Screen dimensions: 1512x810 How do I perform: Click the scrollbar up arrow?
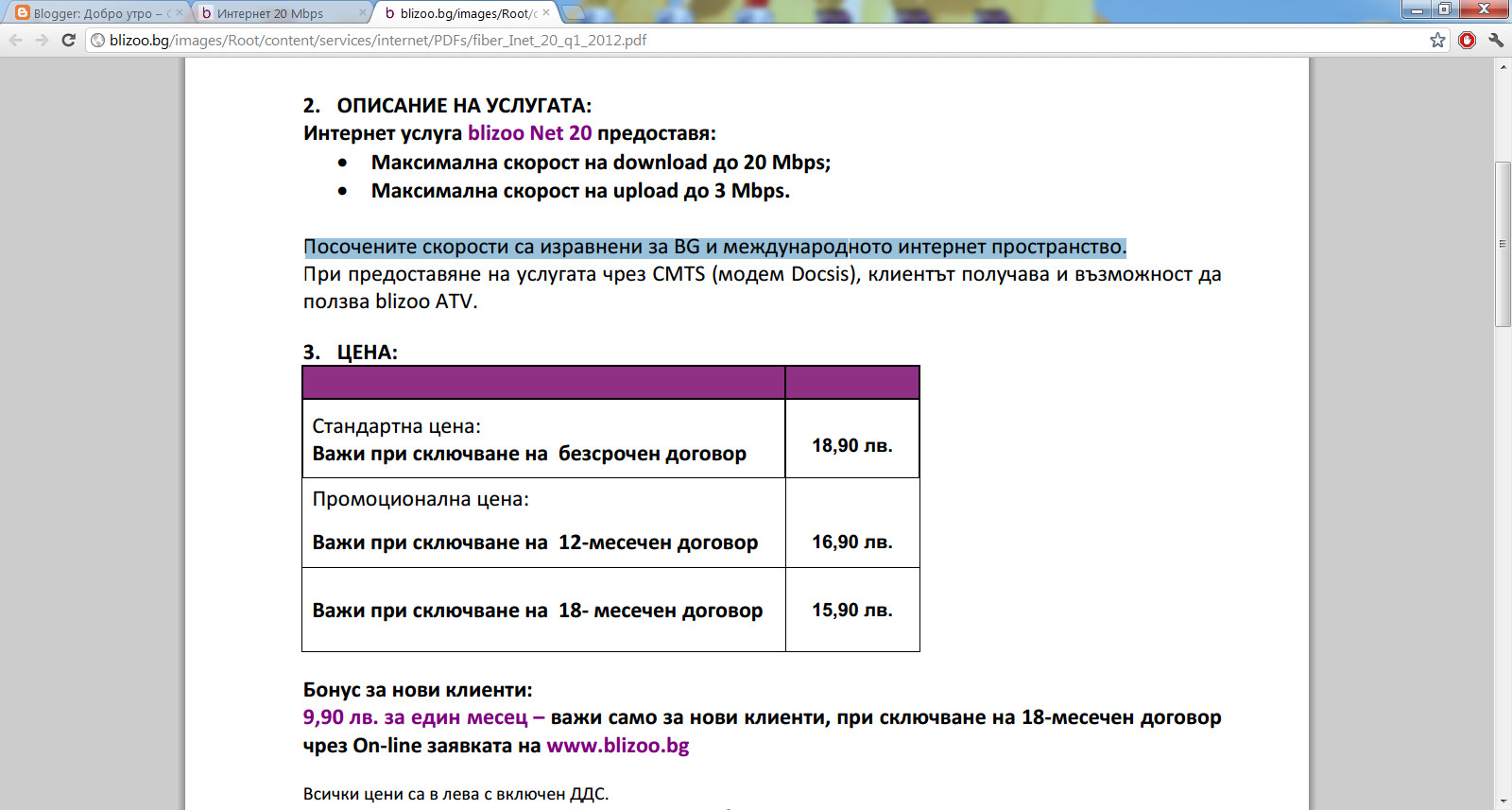[1503, 66]
